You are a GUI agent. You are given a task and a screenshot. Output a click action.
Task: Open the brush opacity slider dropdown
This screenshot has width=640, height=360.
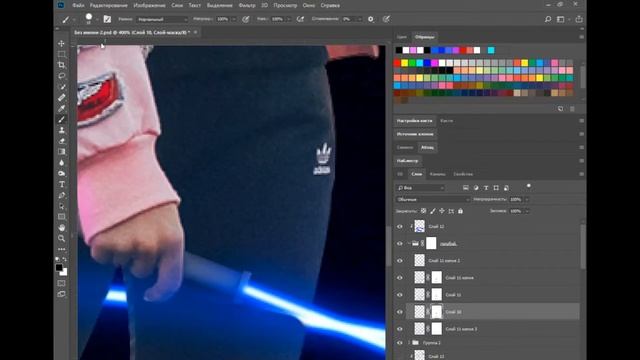(234, 19)
